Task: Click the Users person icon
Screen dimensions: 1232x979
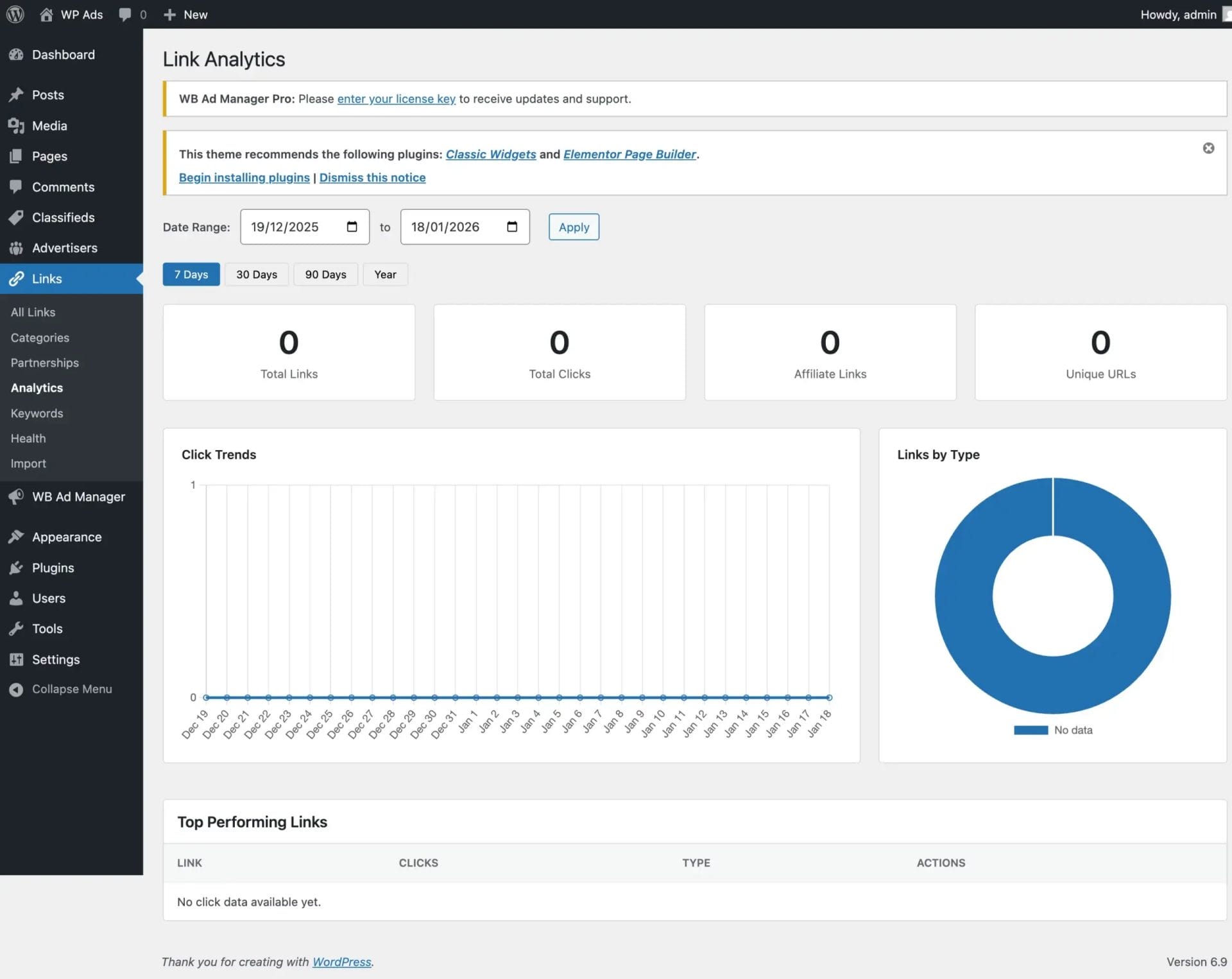Action: coord(16,598)
